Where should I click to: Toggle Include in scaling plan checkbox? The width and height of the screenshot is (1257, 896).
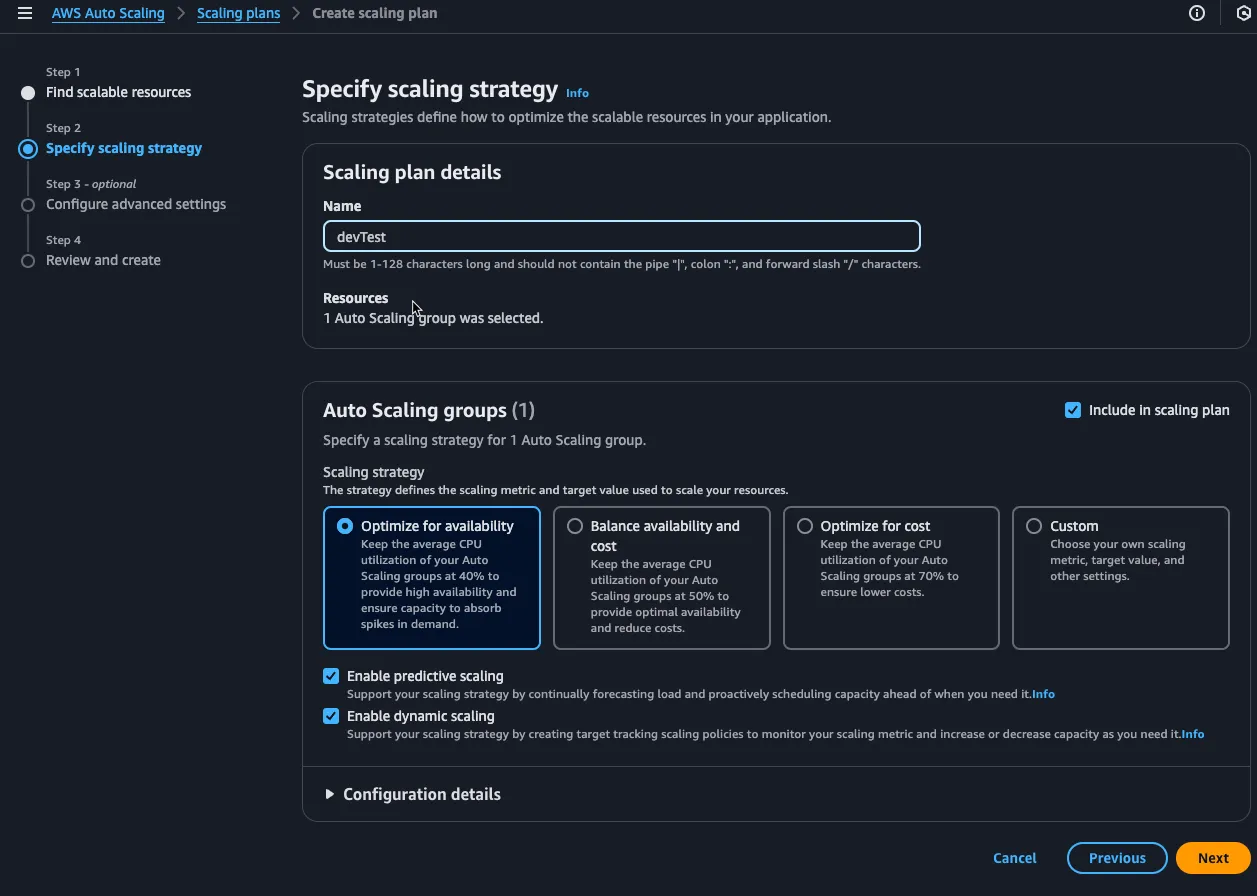(x=1073, y=410)
